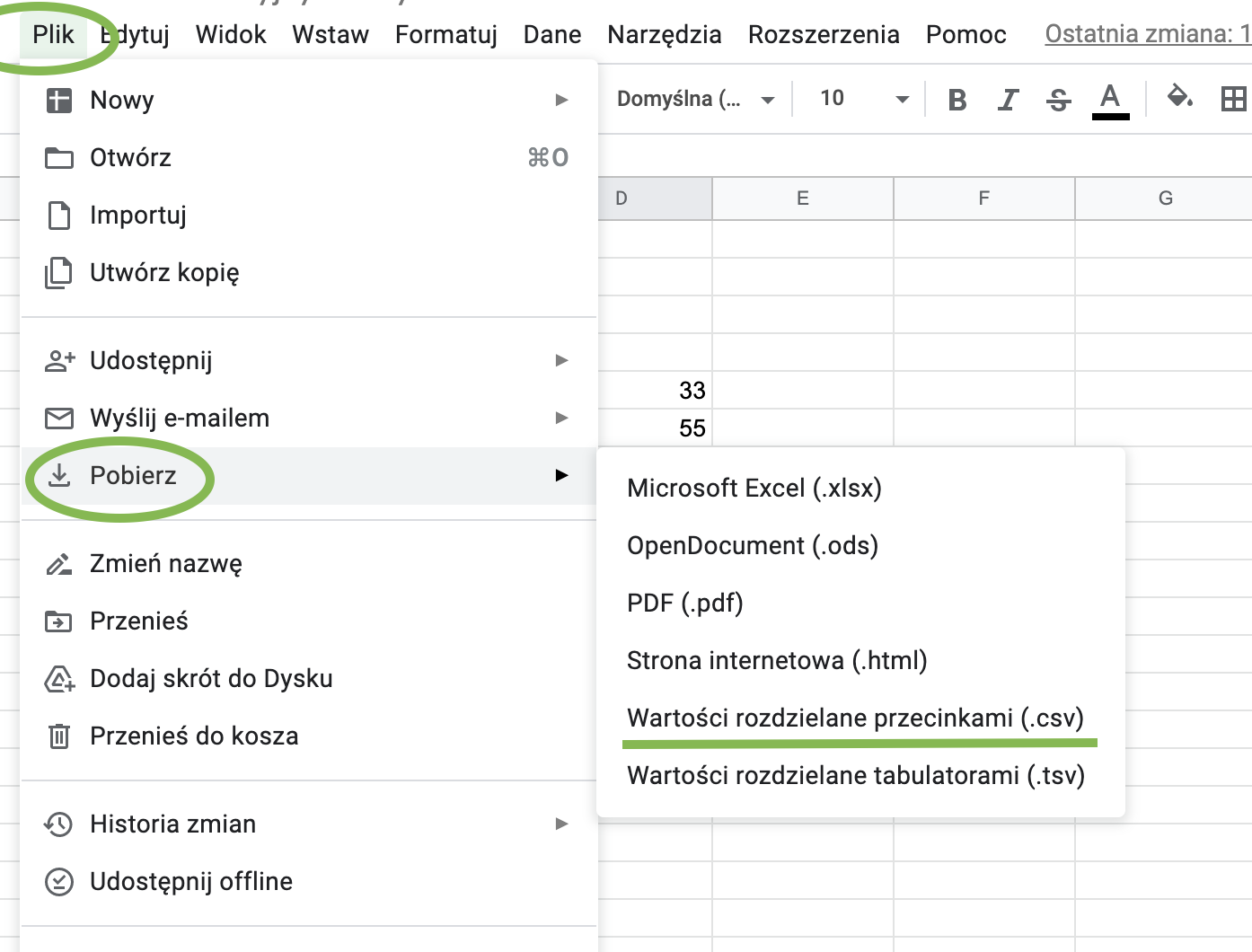Open the Formatuj menu
Image resolution: width=1252 pixels, height=952 pixels.
[x=445, y=34]
